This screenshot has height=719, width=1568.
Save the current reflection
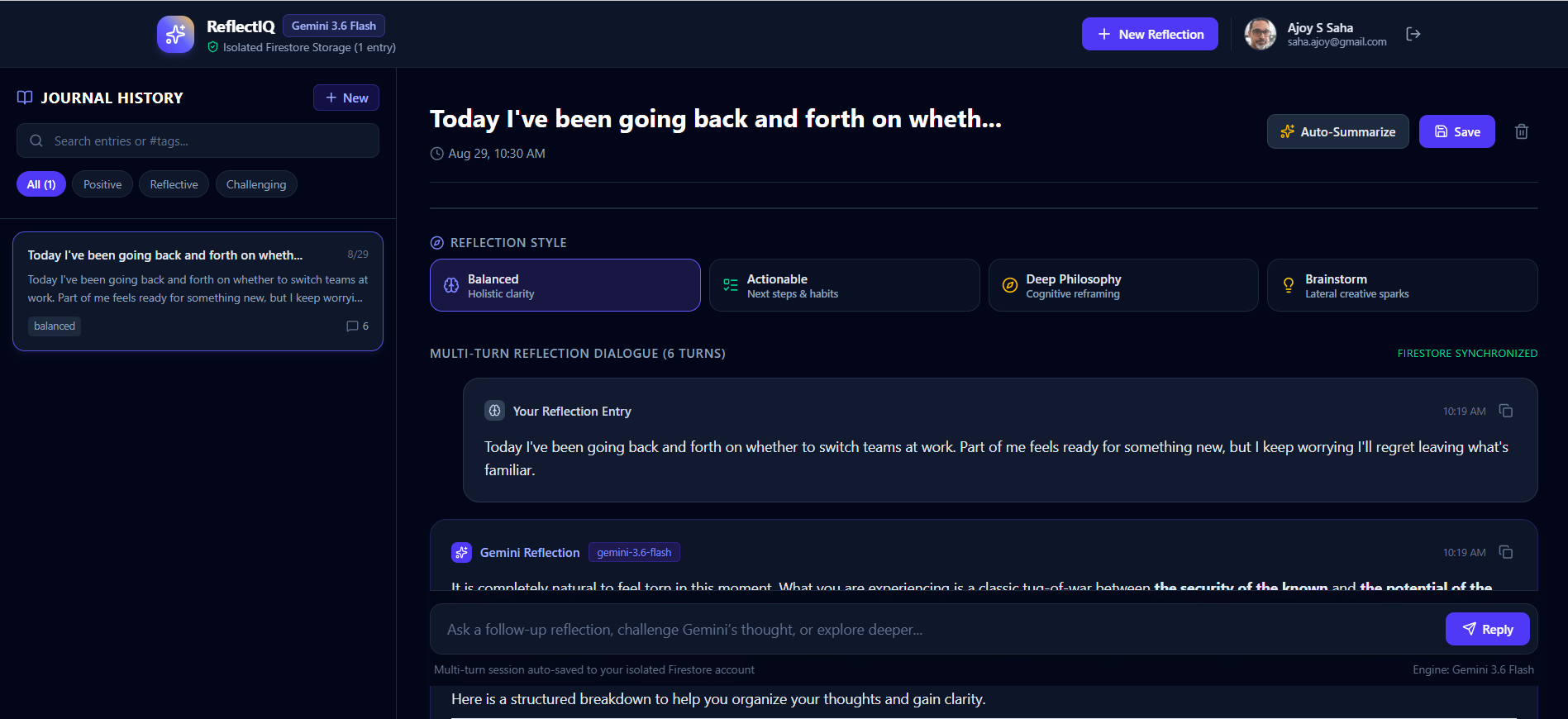tap(1456, 131)
